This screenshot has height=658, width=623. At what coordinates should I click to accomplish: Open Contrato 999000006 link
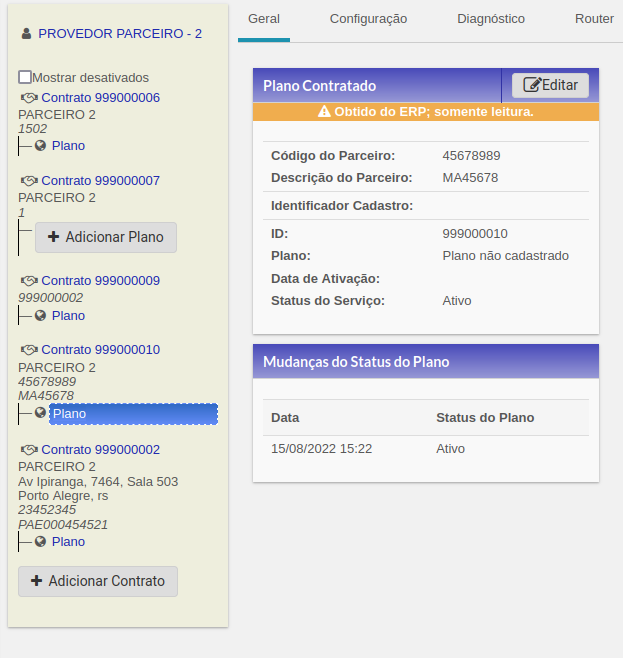(101, 98)
